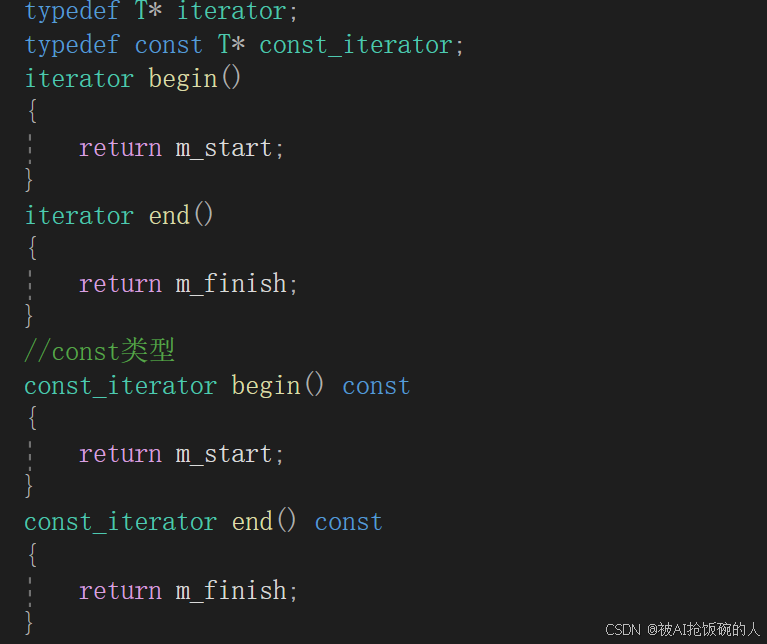Image resolution: width=767 pixels, height=644 pixels.
Task: Click the opening brace under iterator begin()
Action: [x=32, y=111]
